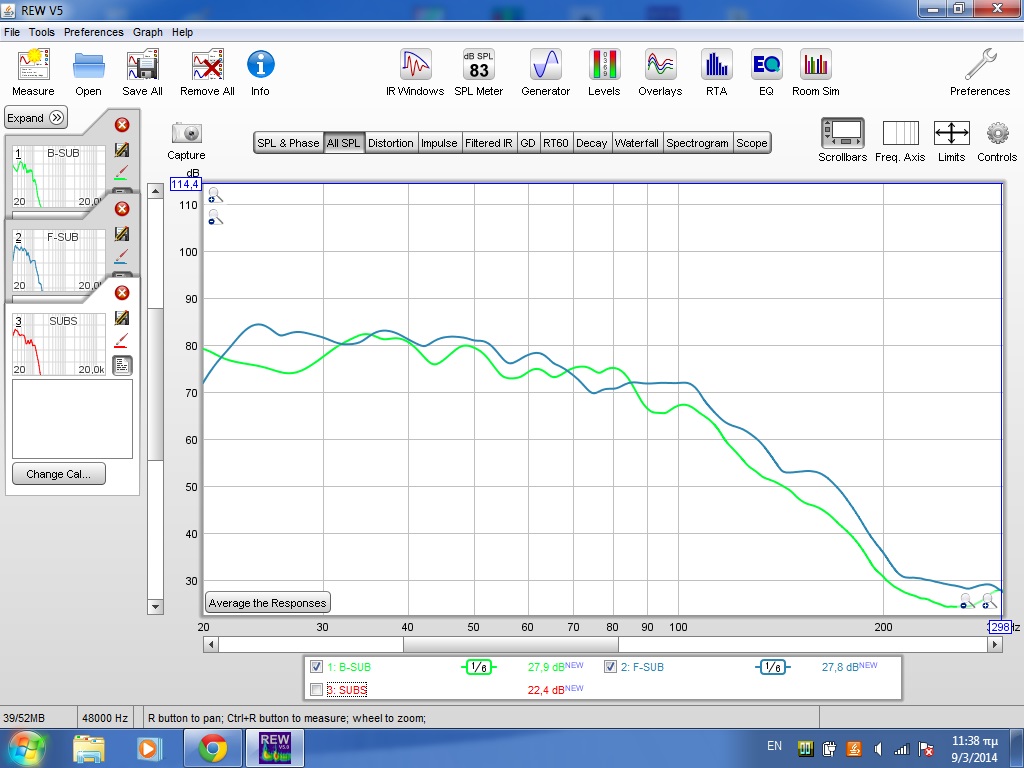Click the graph's horizontal scrollbar thumb
Image resolution: width=1024 pixels, height=768 pixels.
510,645
